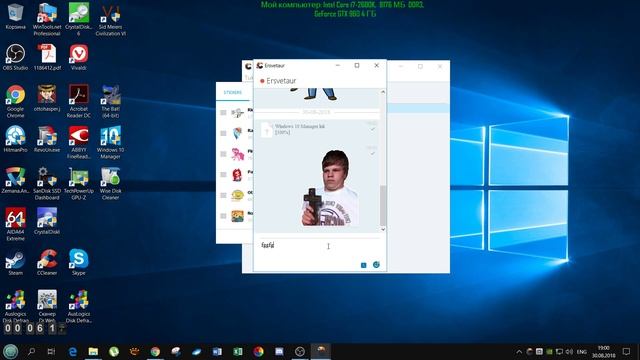
Task: Launch WinTools.net Professional shortcut
Action: pyautogui.click(x=47, y=19)
